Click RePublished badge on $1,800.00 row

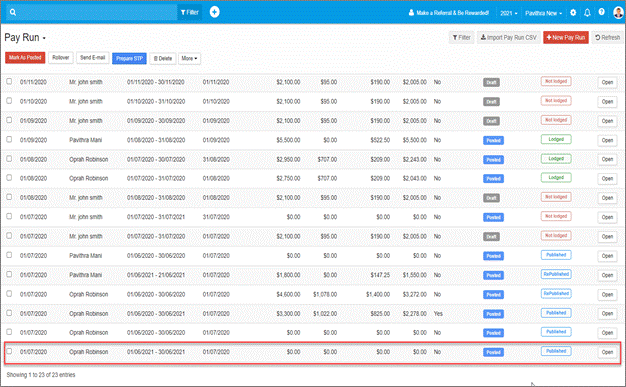coord(556,274)
